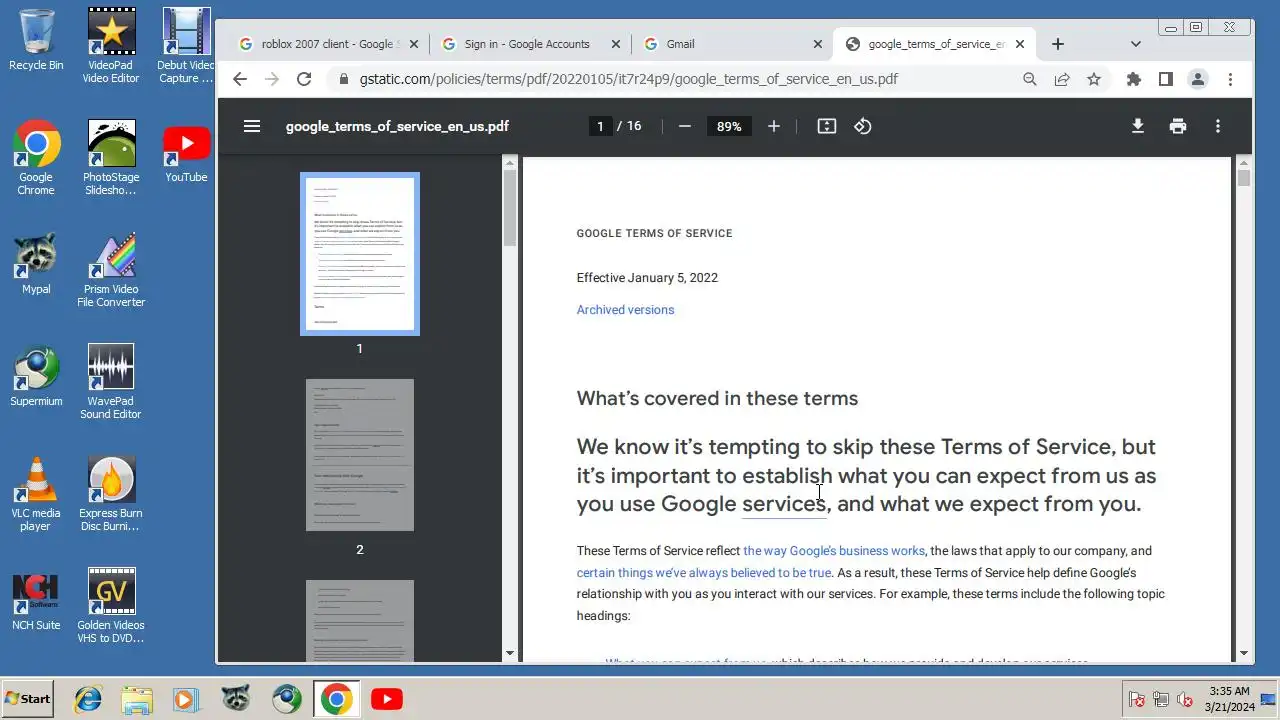Open the YouTube desktop shortcut

click(x=186, y=152)
